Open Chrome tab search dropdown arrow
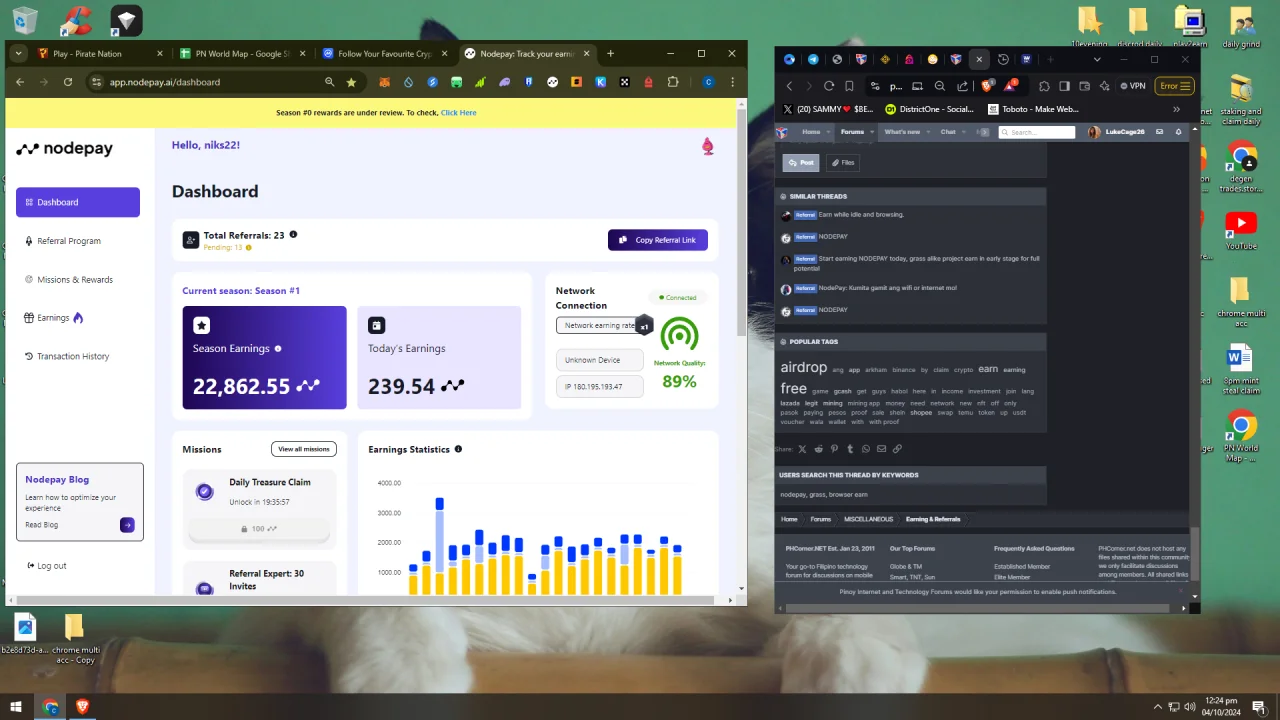The width and height of the screenshot is (1280, 720). coord(18,53)
